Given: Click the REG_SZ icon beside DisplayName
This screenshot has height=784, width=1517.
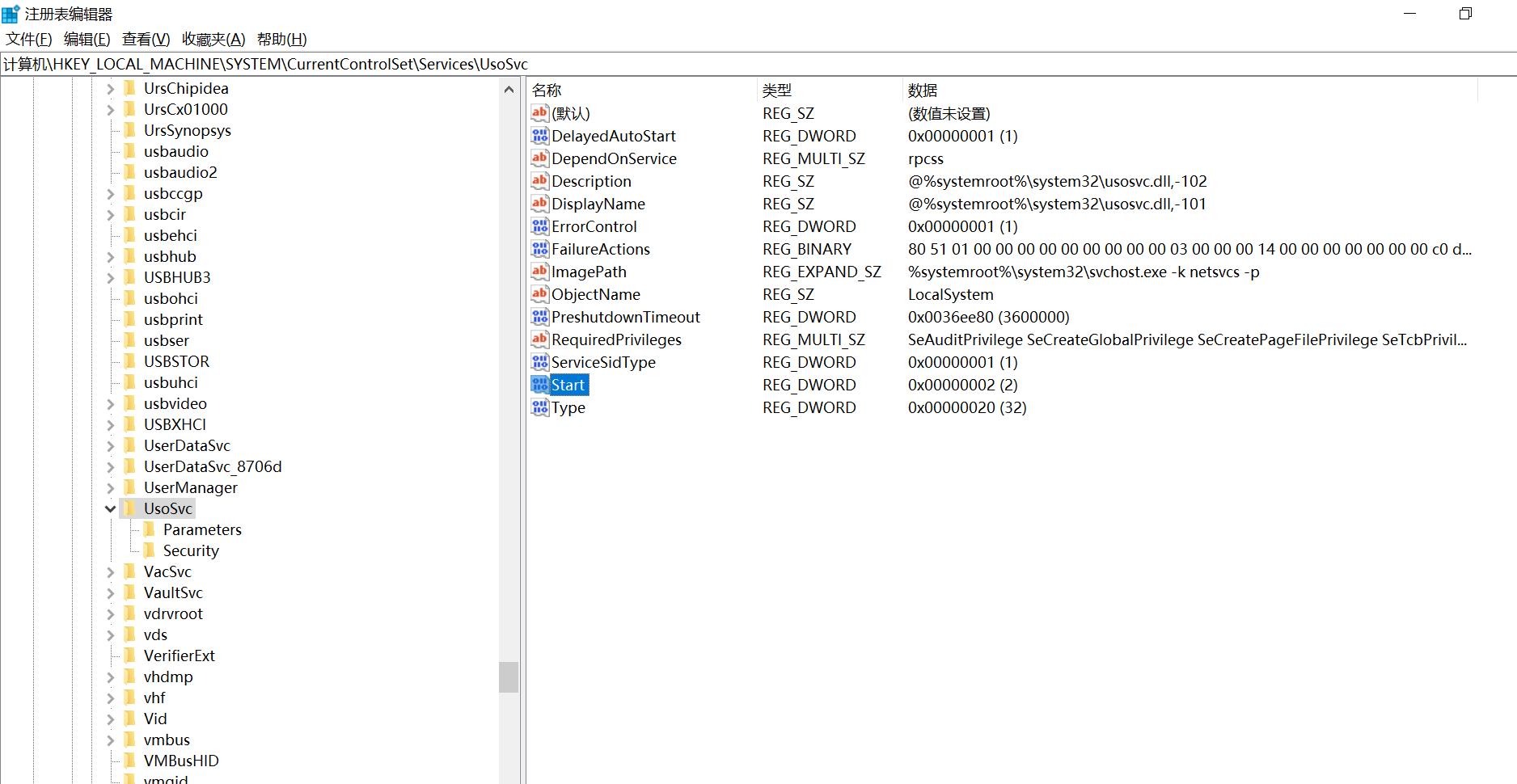Looking at the screenshot, I should pos(539,204).
